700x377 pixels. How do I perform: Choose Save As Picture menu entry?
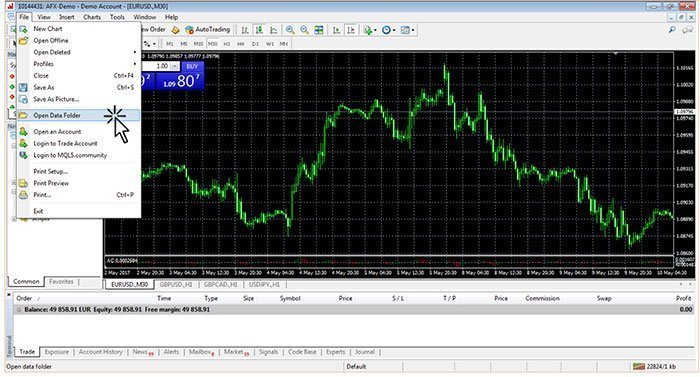(79, 99)
